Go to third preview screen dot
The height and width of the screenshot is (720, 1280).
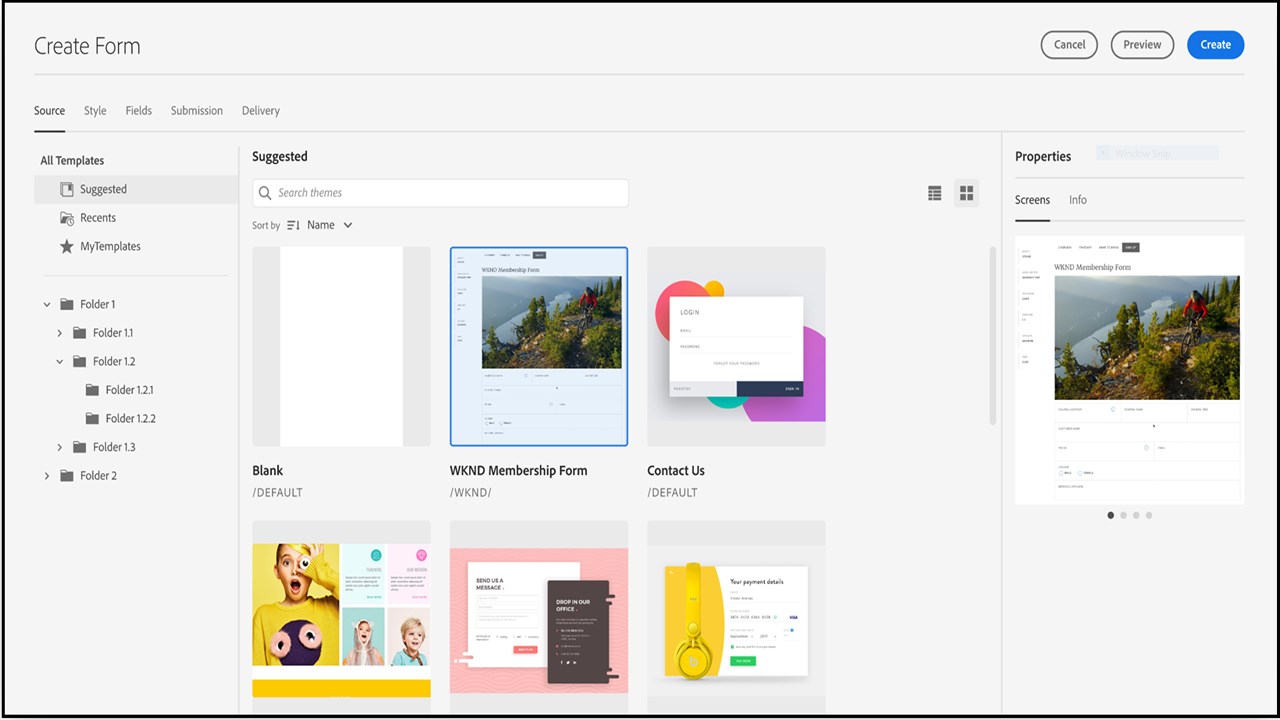coord(1136,515)
